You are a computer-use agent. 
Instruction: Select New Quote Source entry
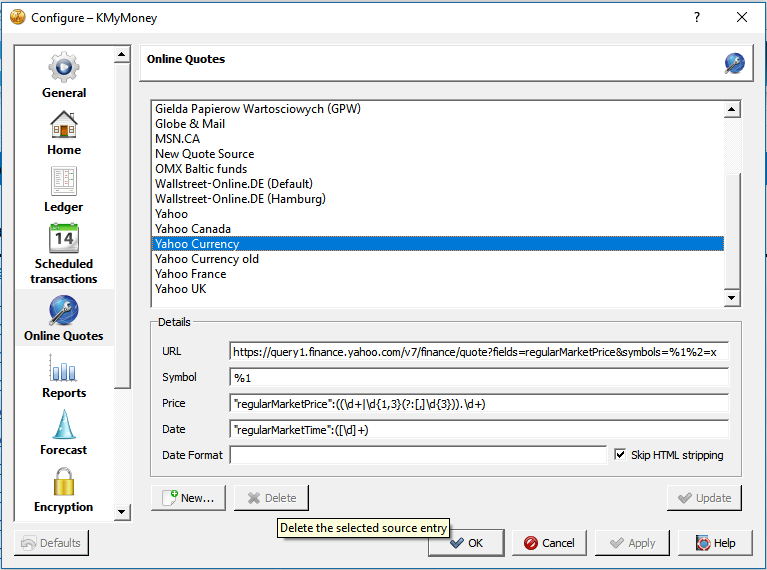coord(438,154)
